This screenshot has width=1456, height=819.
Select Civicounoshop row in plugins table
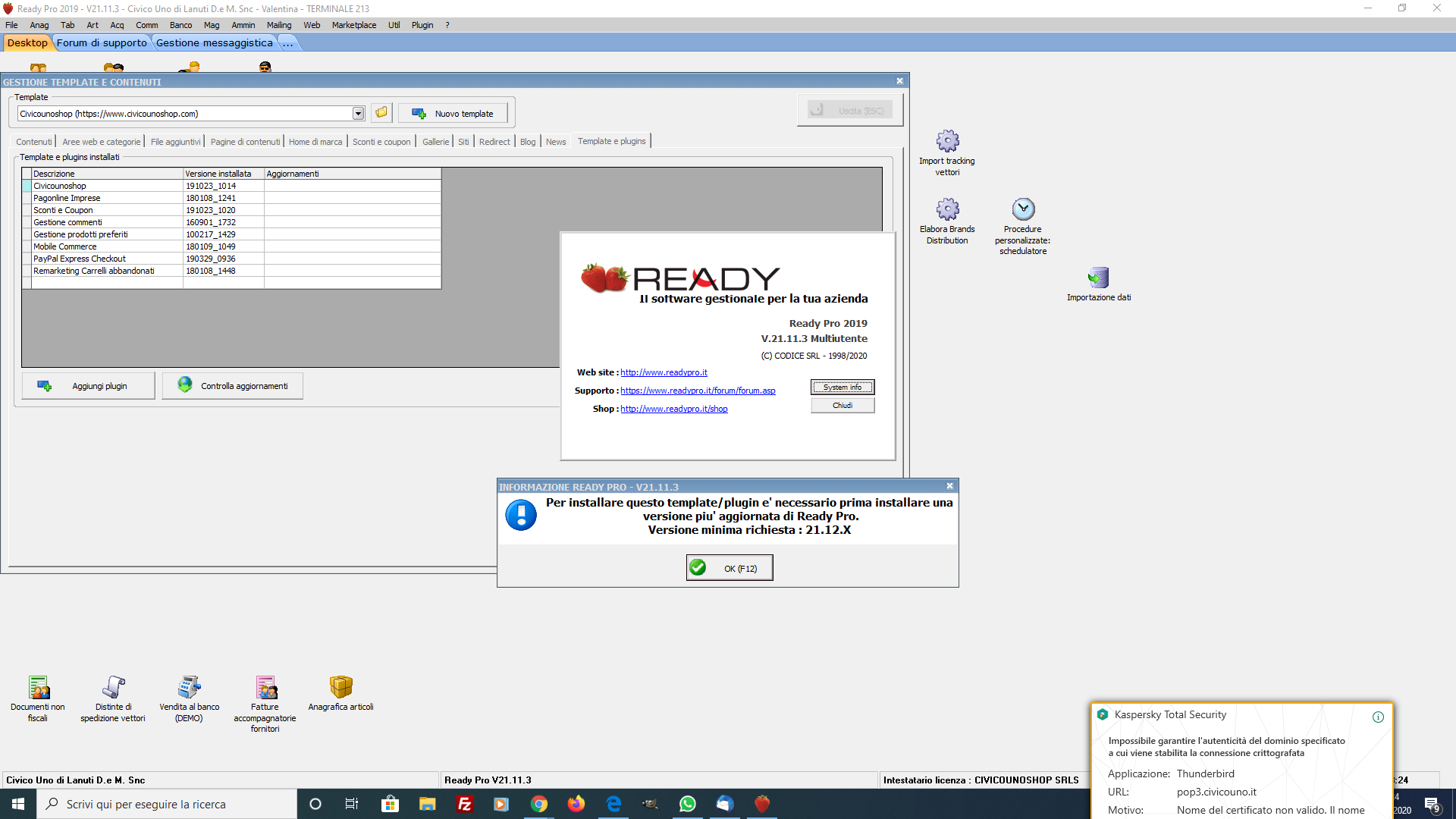tap(231, 186)
